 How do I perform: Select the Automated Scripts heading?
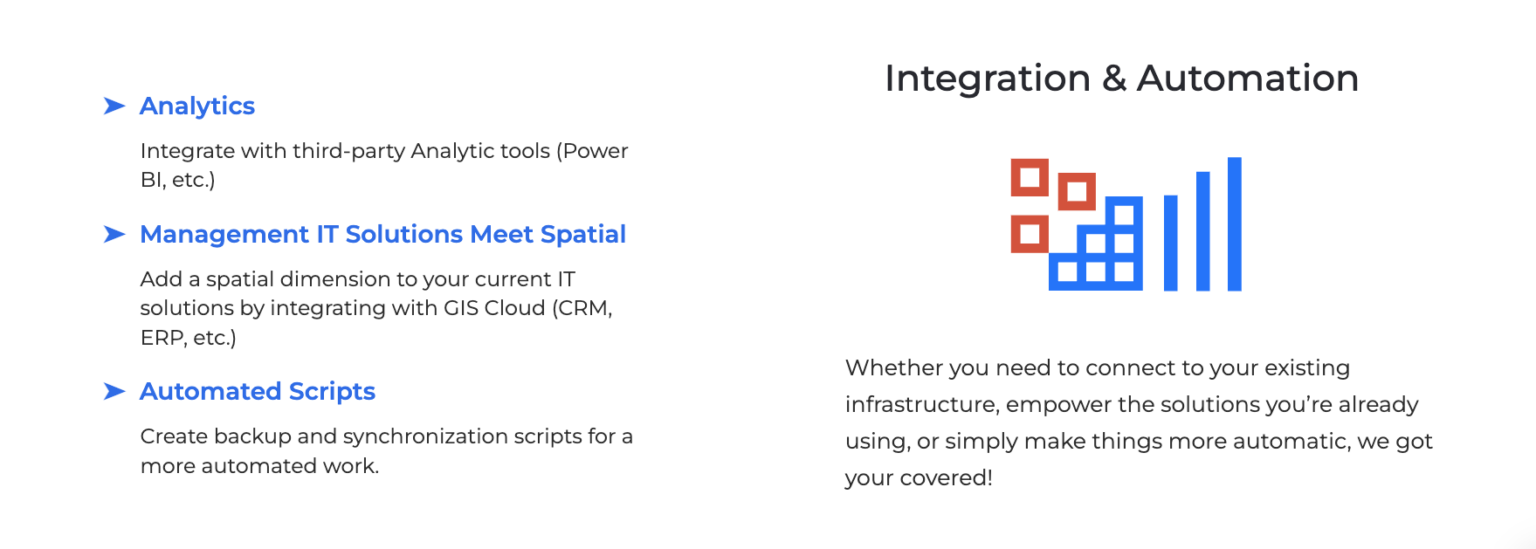coord(257,391)
